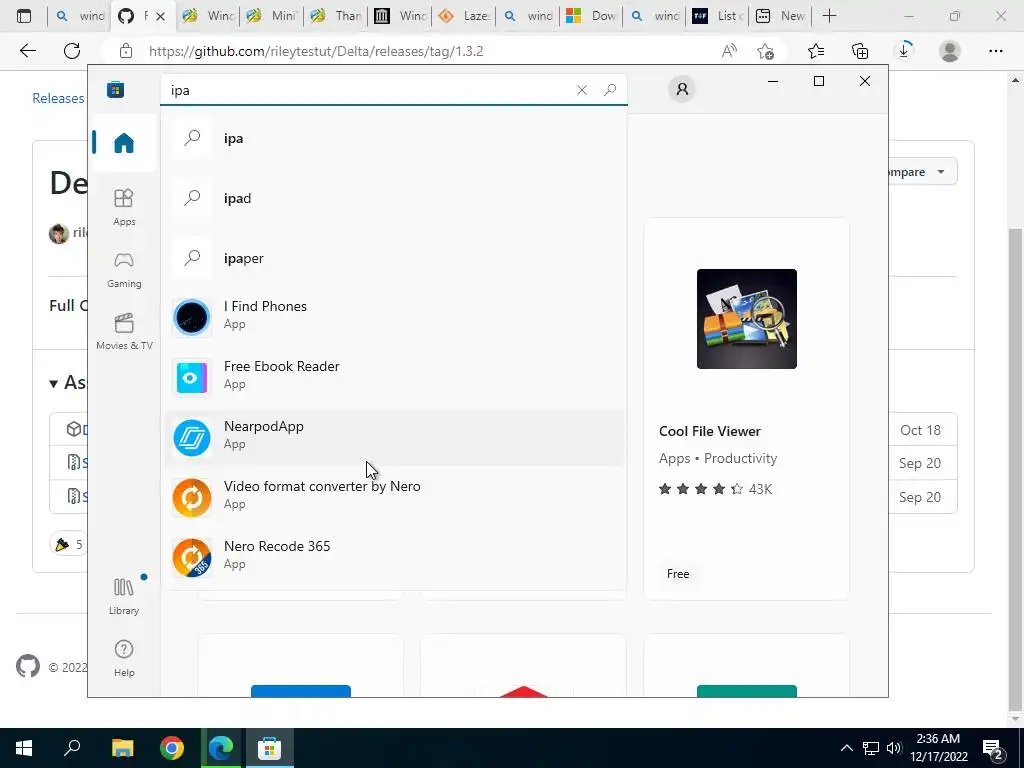Close the active GitHub tab
This screenshot has height=768, width=1024.
(x=161, y=16)
